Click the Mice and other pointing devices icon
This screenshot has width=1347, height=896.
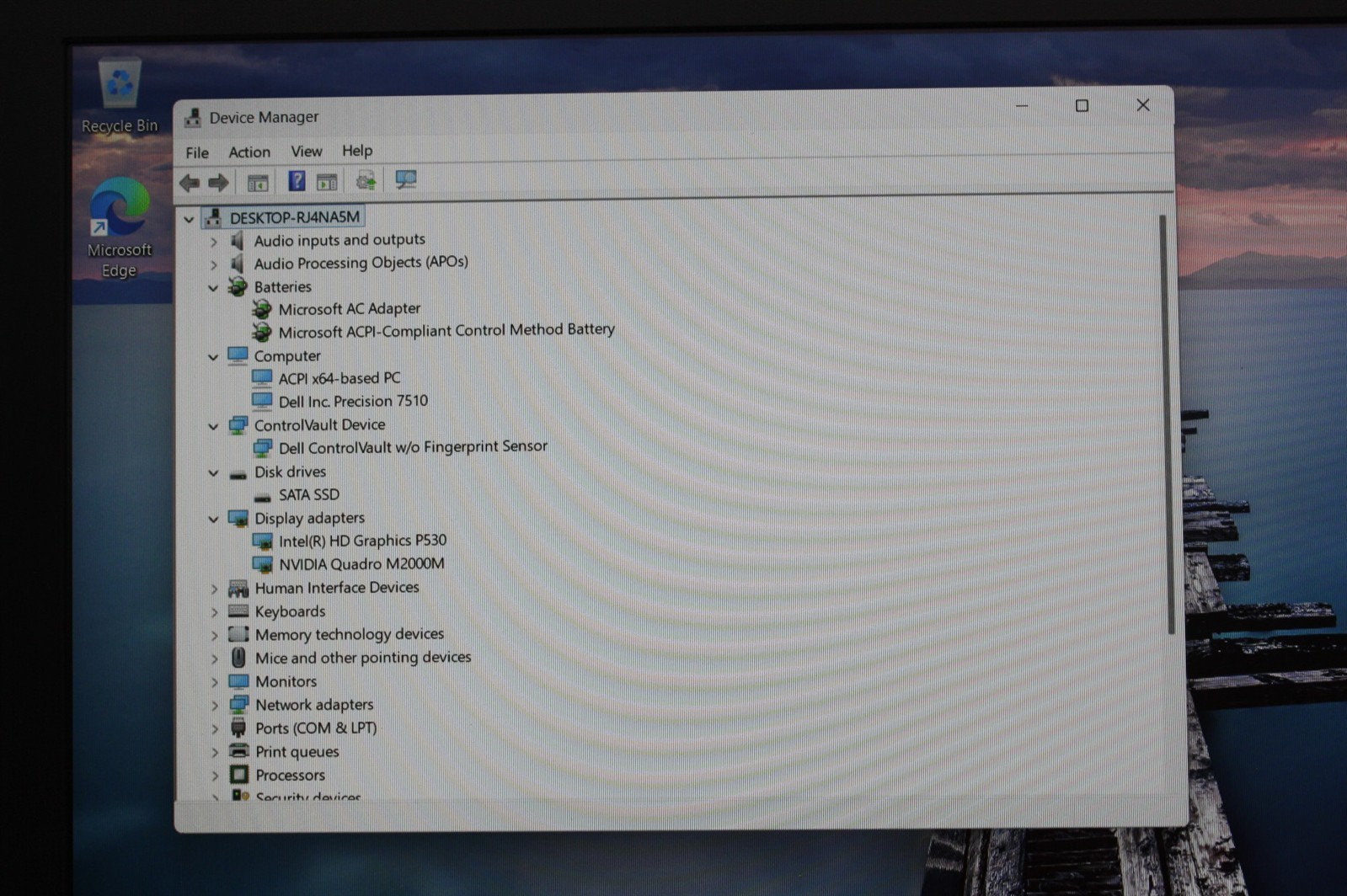tap(238, 658)
